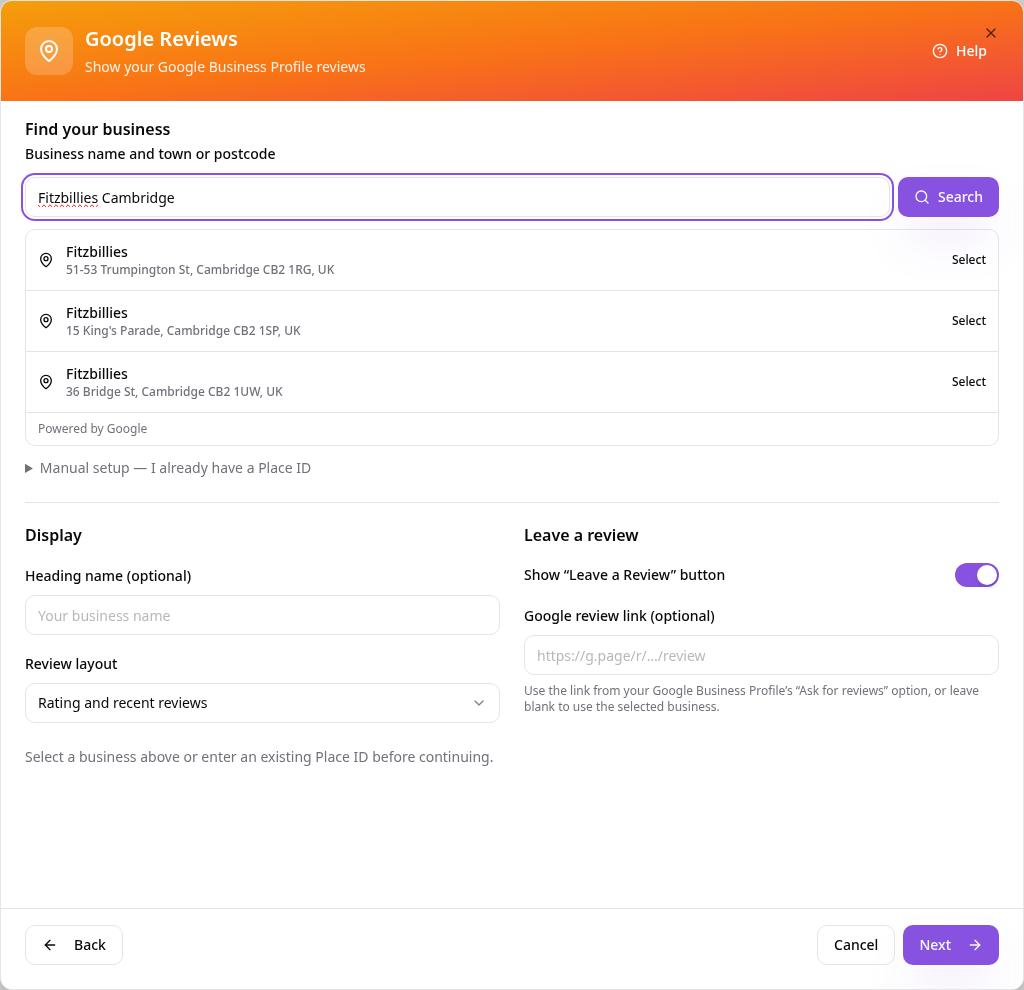Select Fitzbillies at 15 King's Parade

(968, 321)
